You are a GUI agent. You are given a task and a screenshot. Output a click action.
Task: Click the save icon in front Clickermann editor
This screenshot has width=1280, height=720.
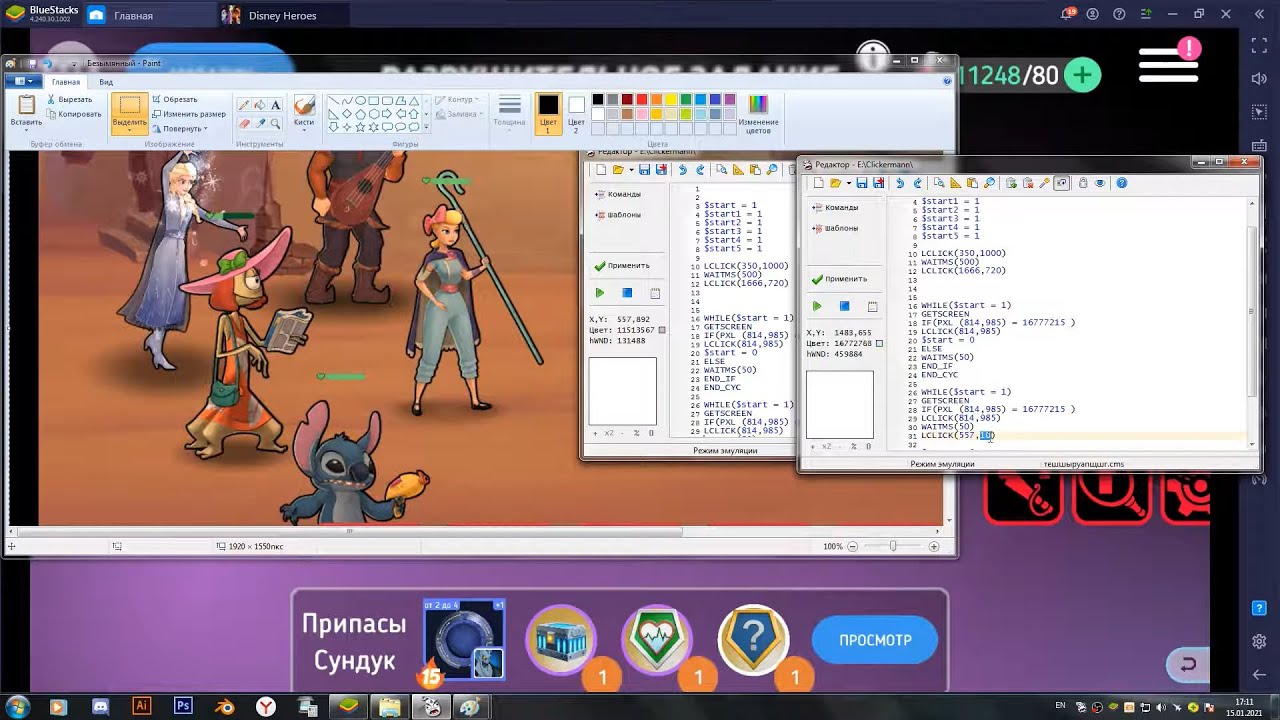862,183
